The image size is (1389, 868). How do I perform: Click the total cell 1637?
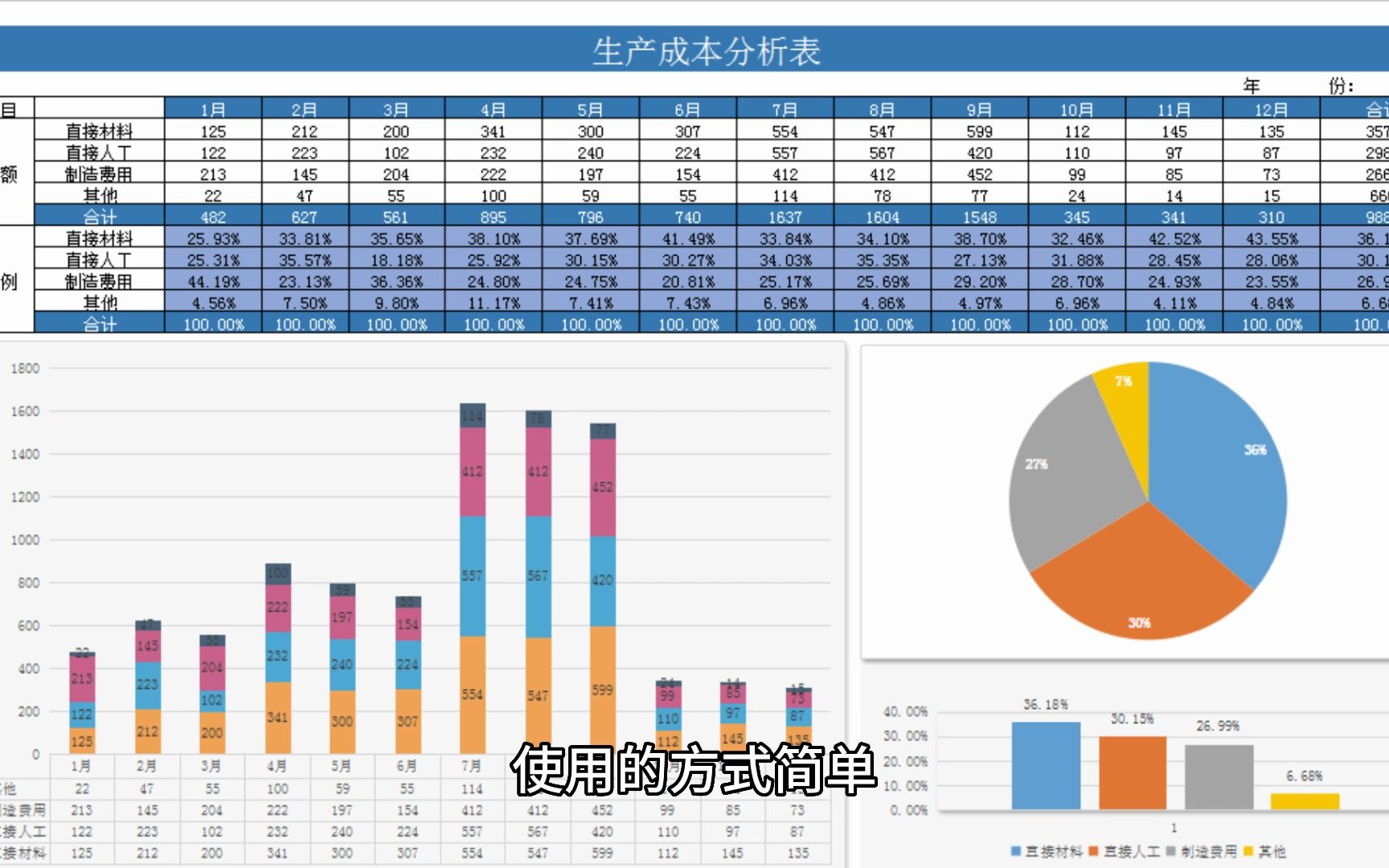point(785,217)
